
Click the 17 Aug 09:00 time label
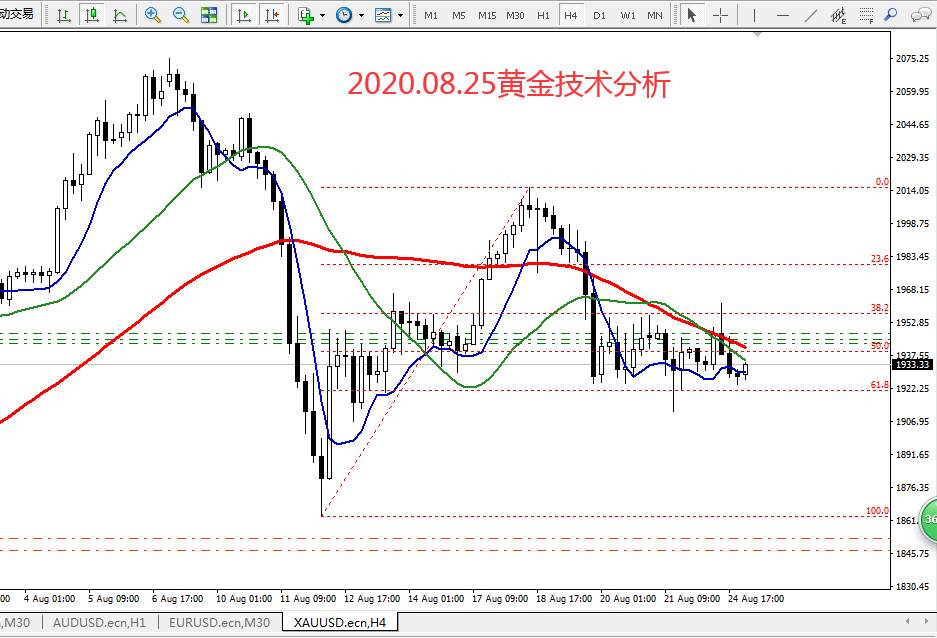click(x=500, y=599)
